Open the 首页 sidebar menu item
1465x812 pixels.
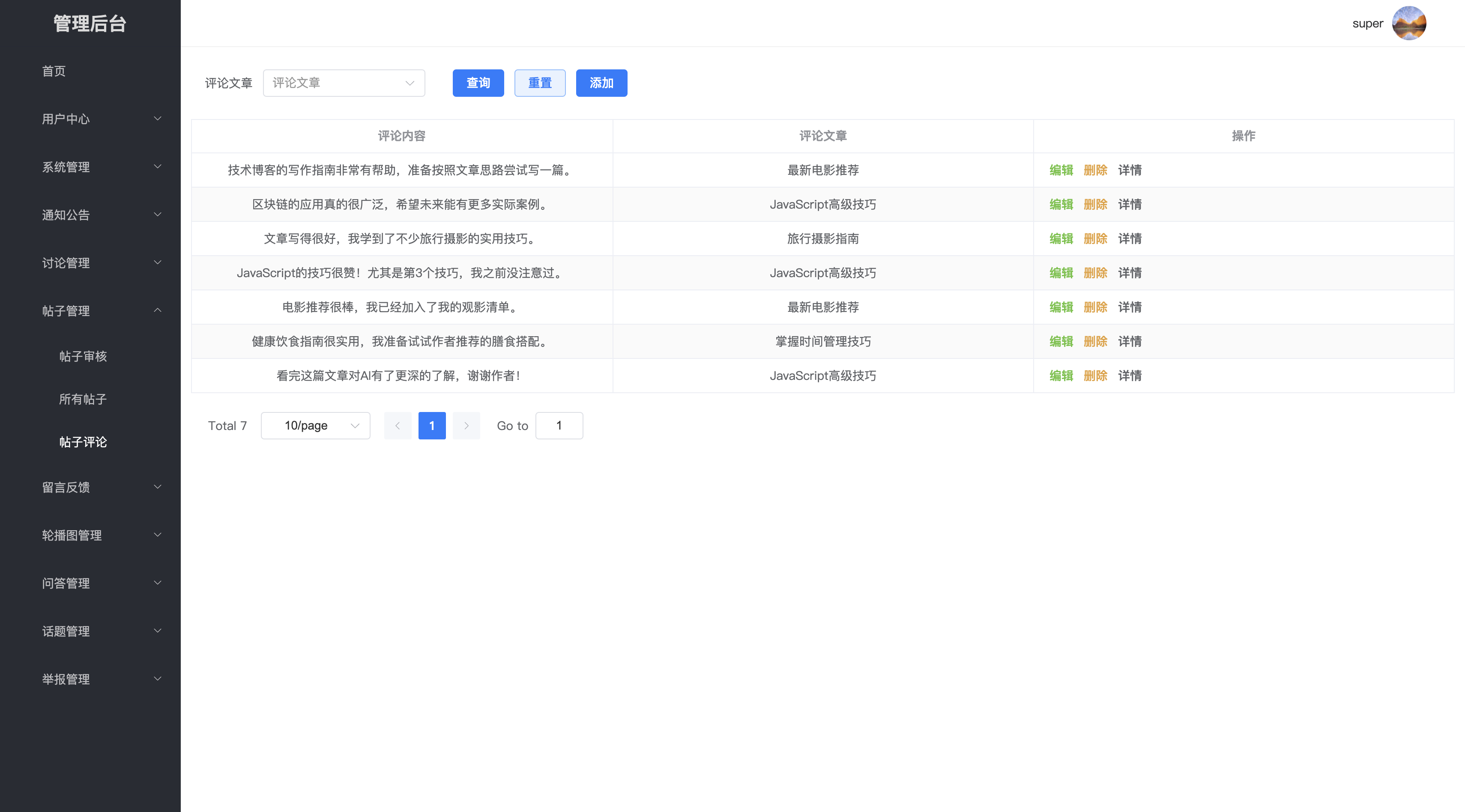(x=54, y=71)
